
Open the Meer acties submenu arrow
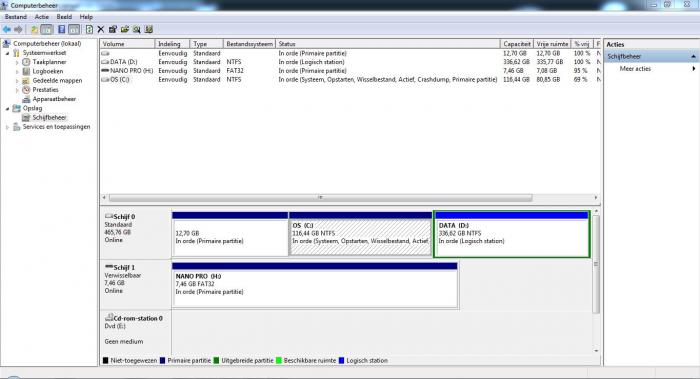pyautogui.click(x=694, y=69)
